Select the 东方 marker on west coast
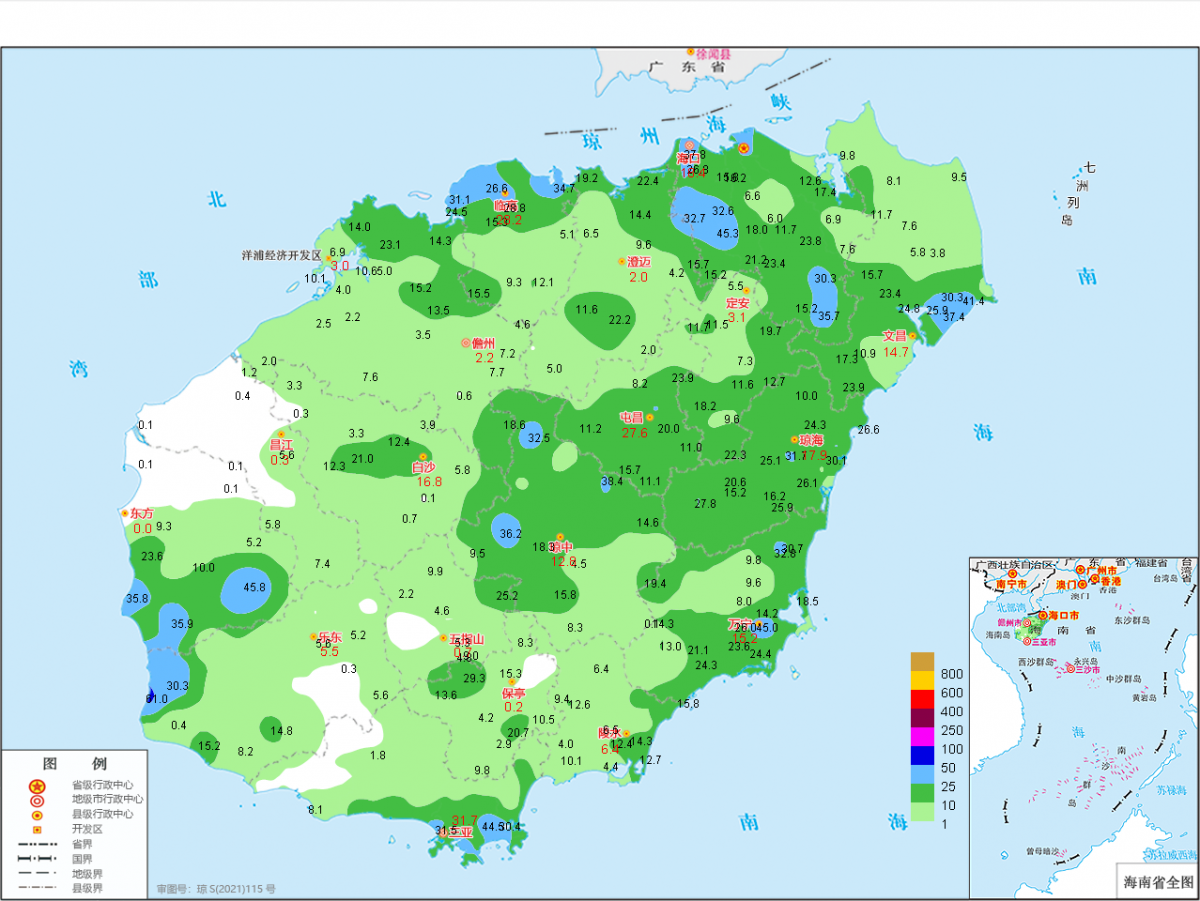Viewport: 1200px width, 901px height. [125, 513]
